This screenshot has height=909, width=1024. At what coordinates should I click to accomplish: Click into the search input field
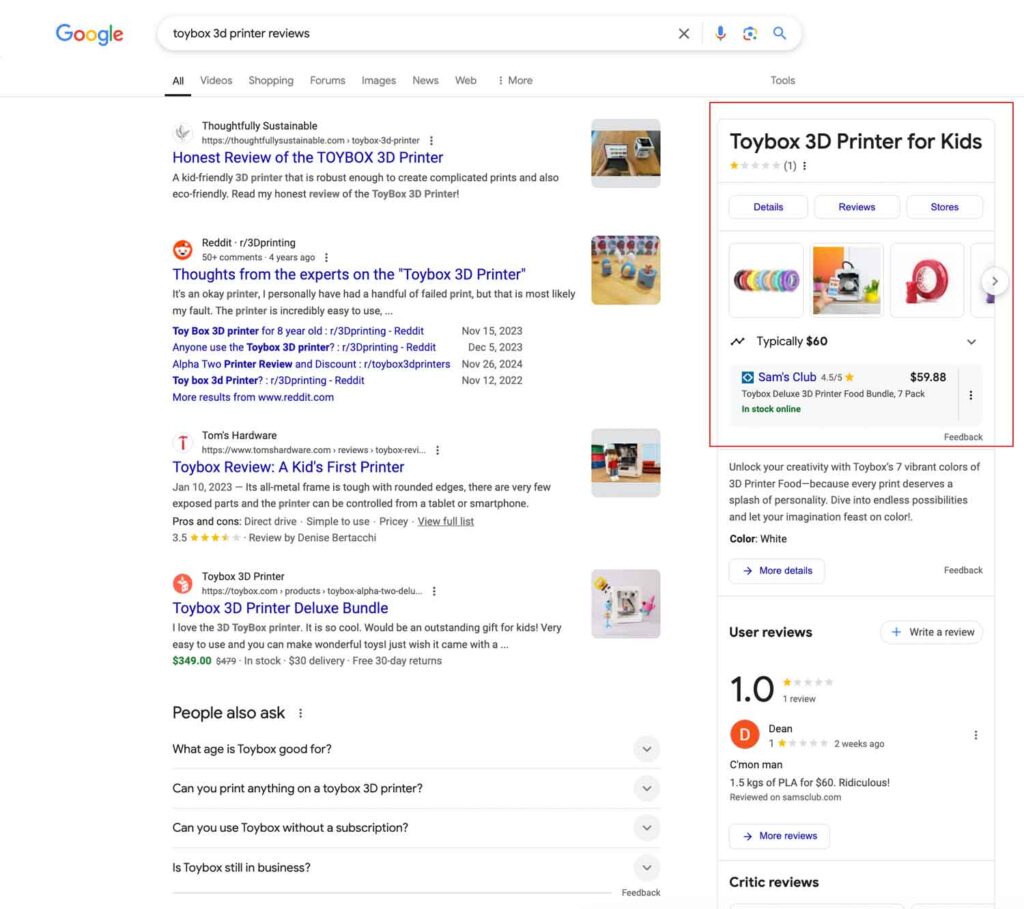tap(418, 33)
